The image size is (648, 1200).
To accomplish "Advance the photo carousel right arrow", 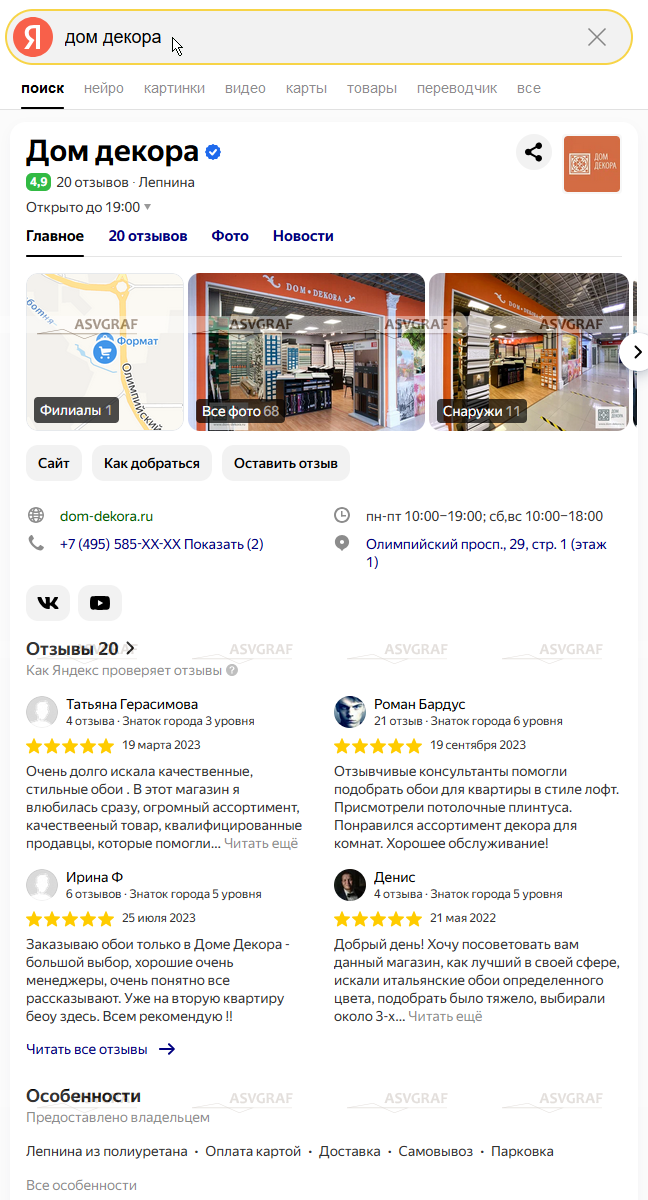I will [637, 352].
